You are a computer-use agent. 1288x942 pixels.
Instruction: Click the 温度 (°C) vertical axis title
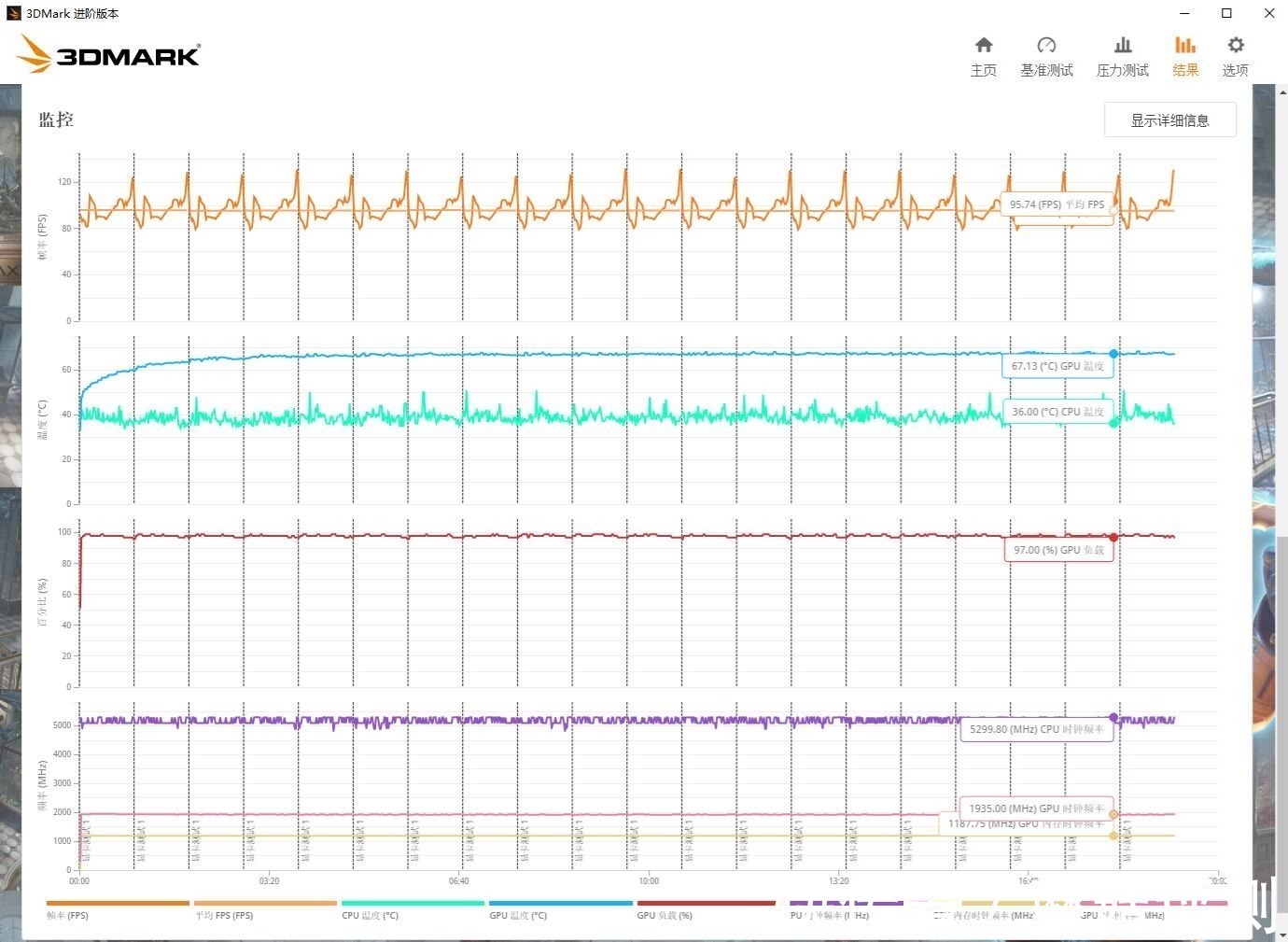tap(42, 419)
